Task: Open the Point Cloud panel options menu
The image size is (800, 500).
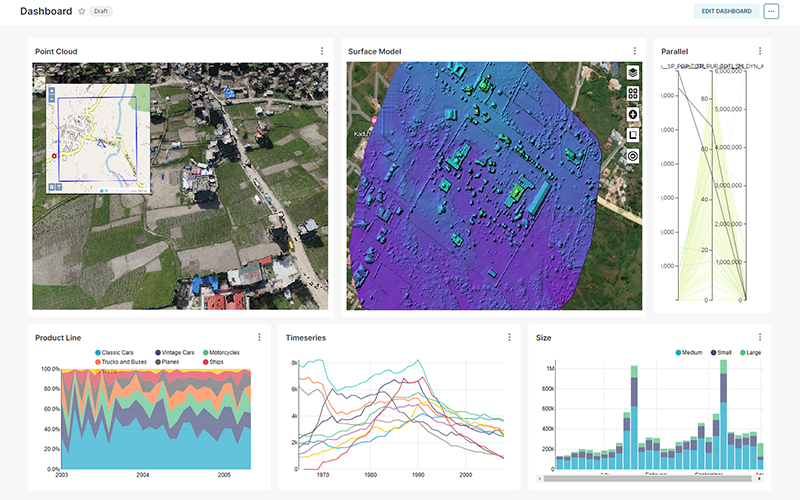Action: pyautogui.click(x=322, y=51)
